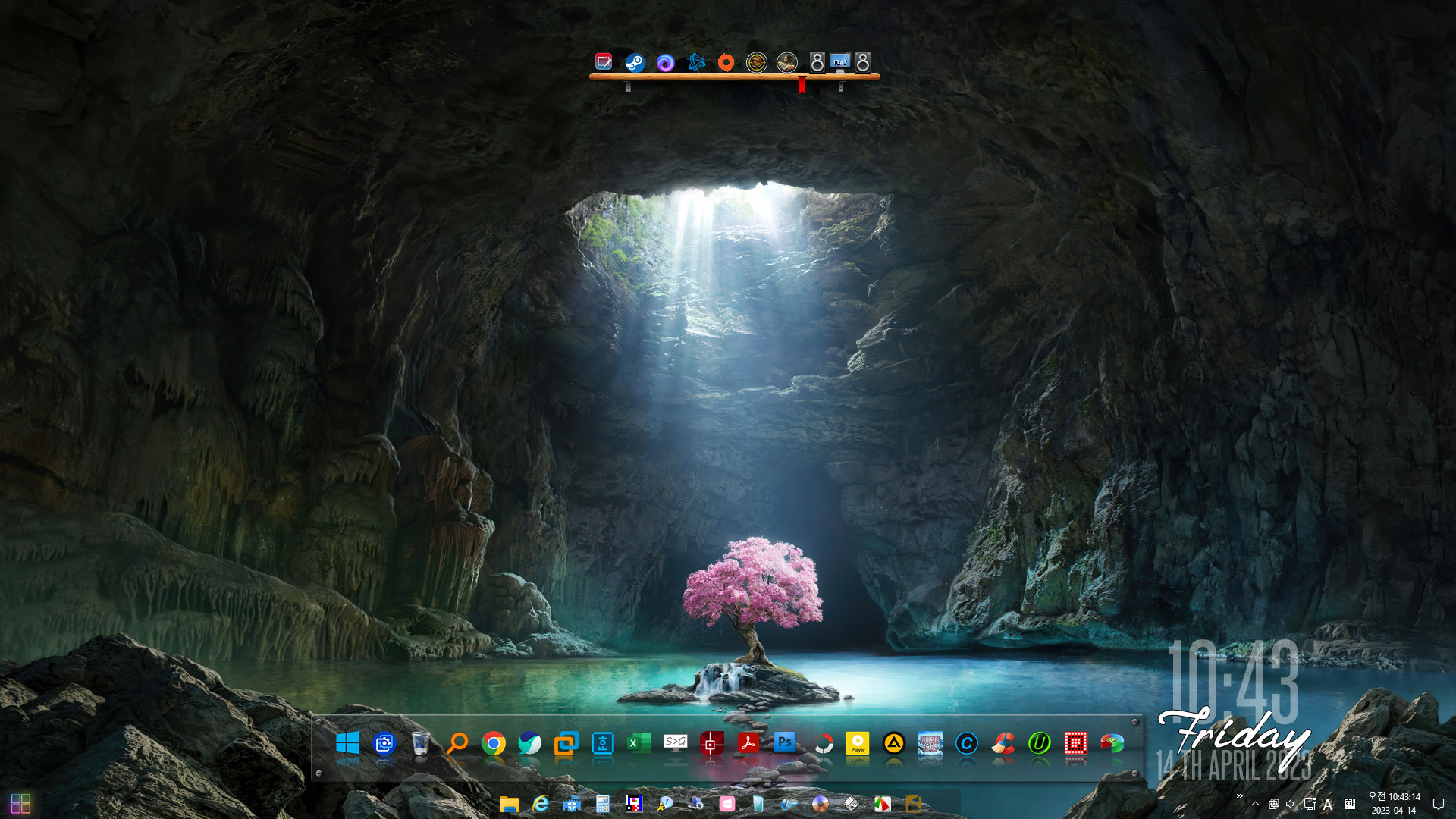This screenshot has height=819, width=1456.
Task: Click the blue circular C icon in dock
Action: 967,743
